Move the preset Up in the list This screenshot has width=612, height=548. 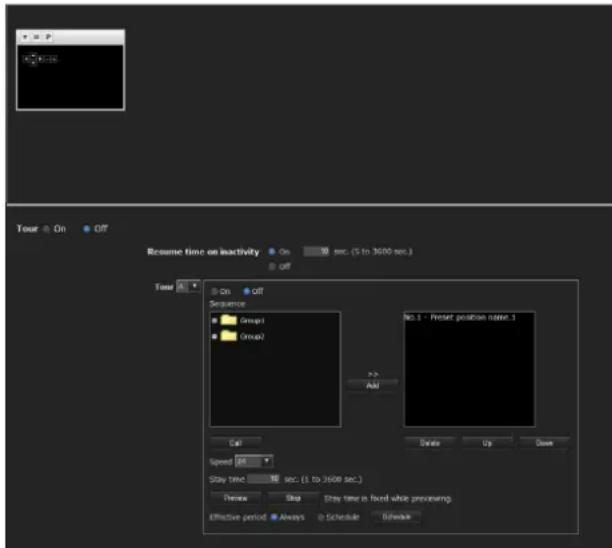point(487,443)
